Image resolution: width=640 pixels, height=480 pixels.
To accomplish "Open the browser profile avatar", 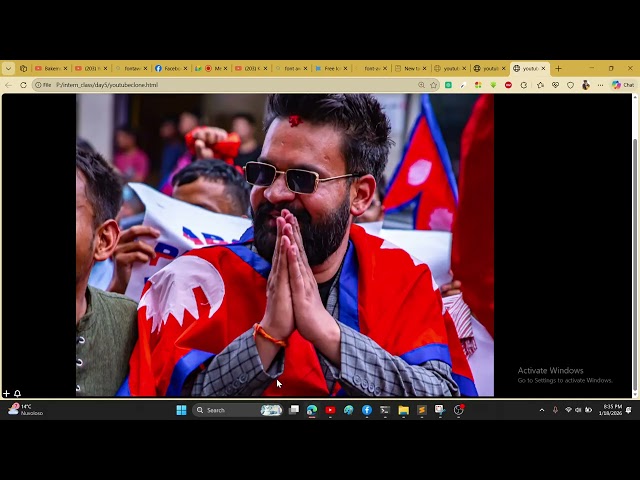I will [586, 85].
